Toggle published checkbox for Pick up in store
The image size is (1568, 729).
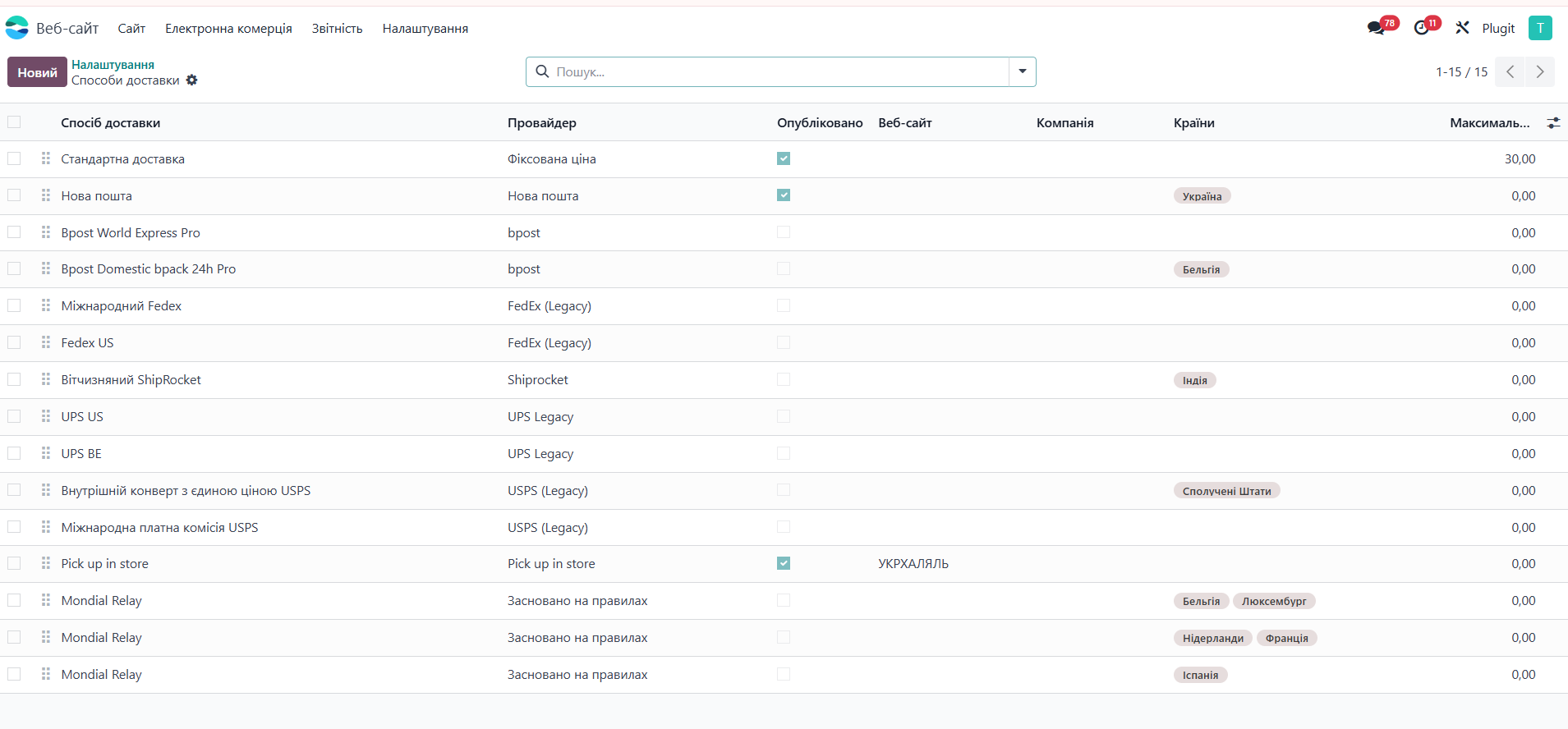(x=784, y=563)
